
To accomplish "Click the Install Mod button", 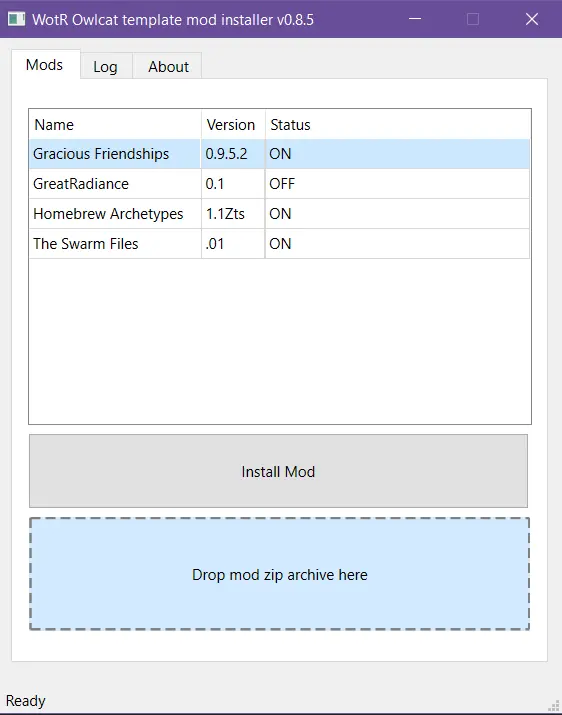I will [x=278, y=471].
